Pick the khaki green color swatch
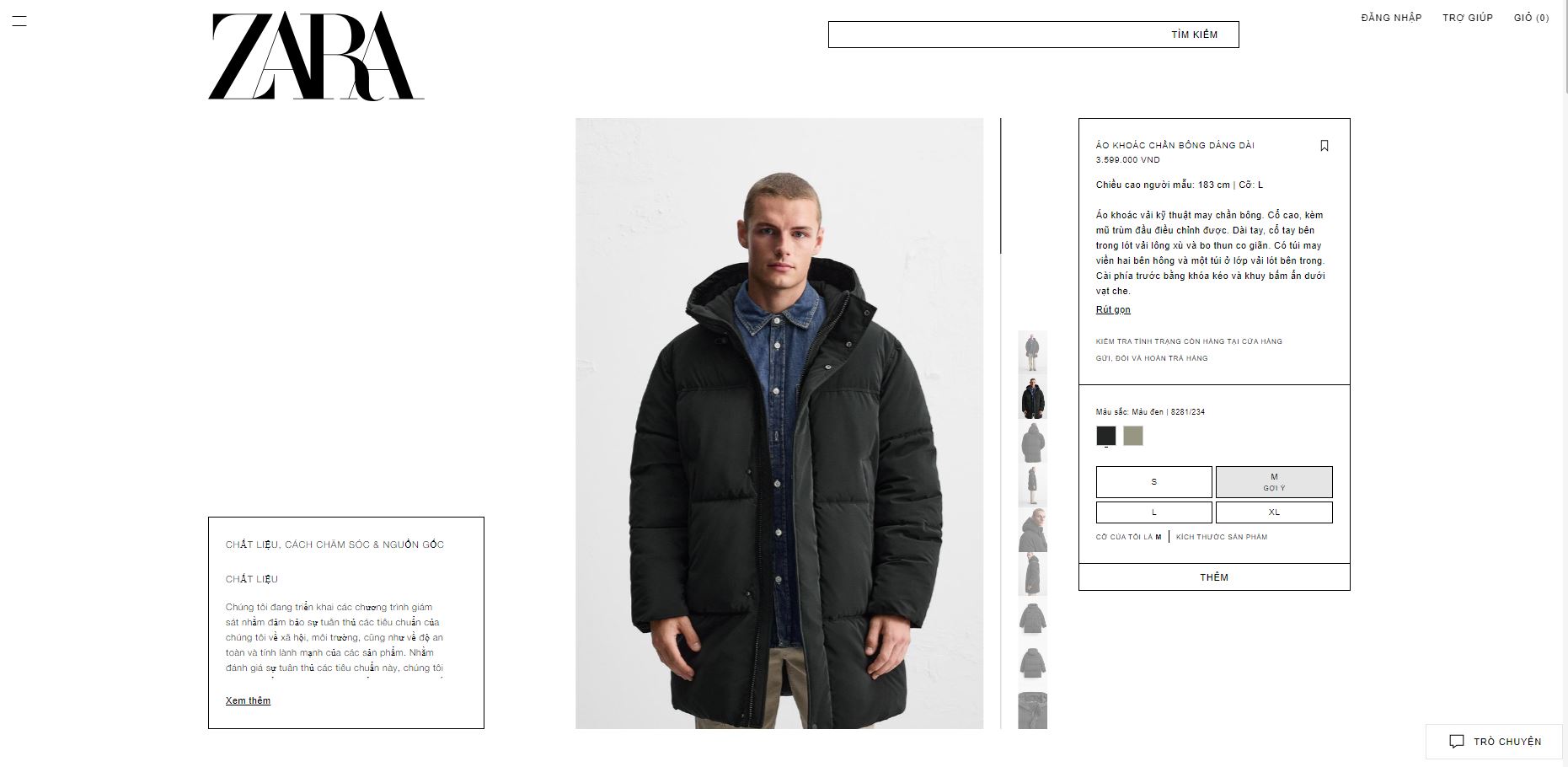The width and height of the screenshot is (1568, 767). tap(1133, 436)
